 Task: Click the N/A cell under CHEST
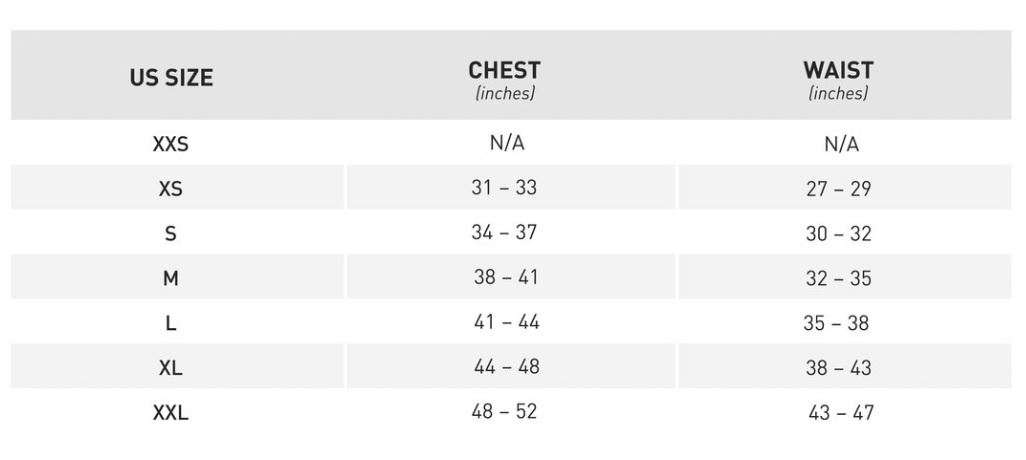507,143
